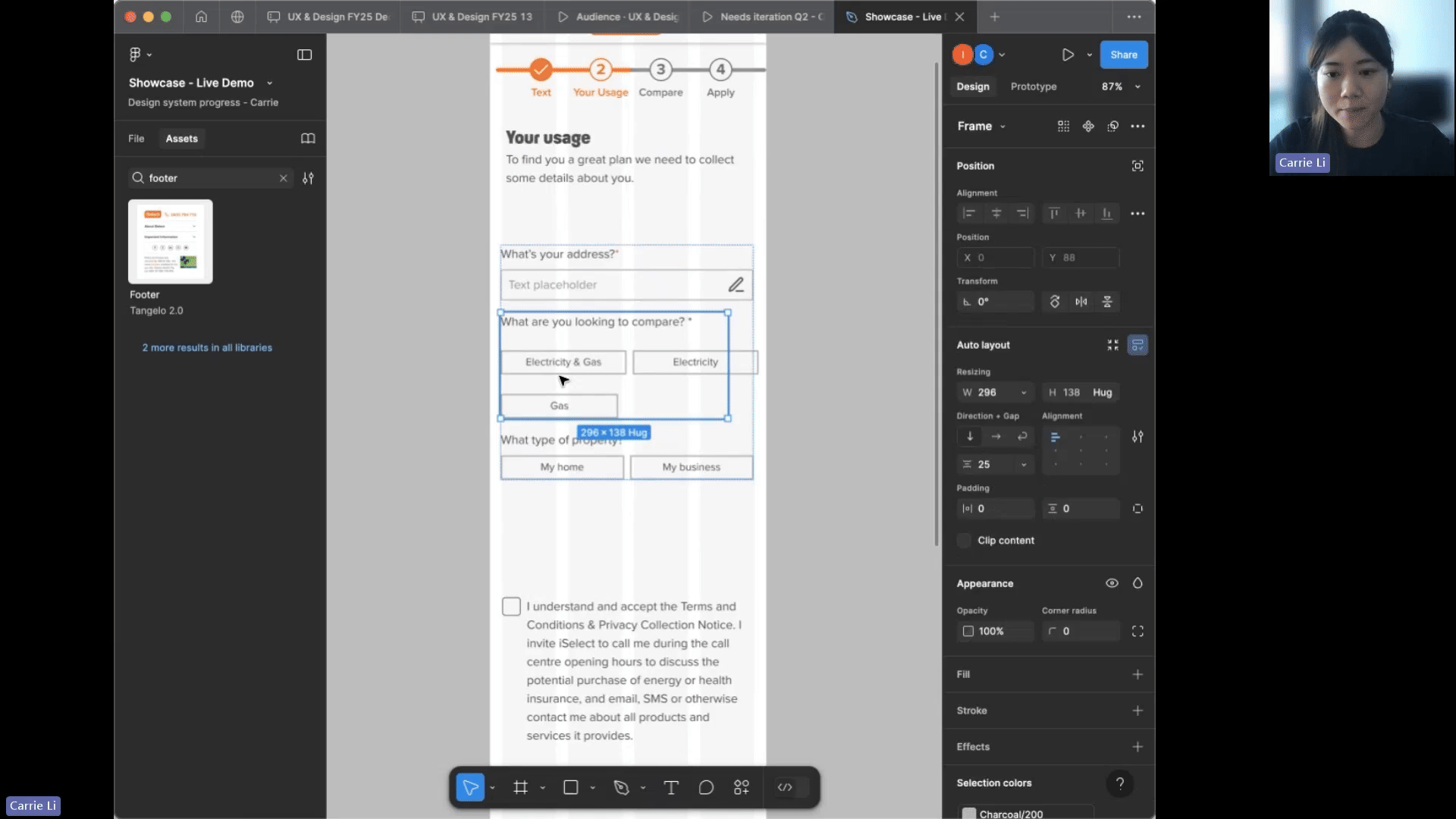The height and width of the screenshot is (819, 1456).
Task: Open 2 more results in all libraries
Action: click(x=207, y=348)
